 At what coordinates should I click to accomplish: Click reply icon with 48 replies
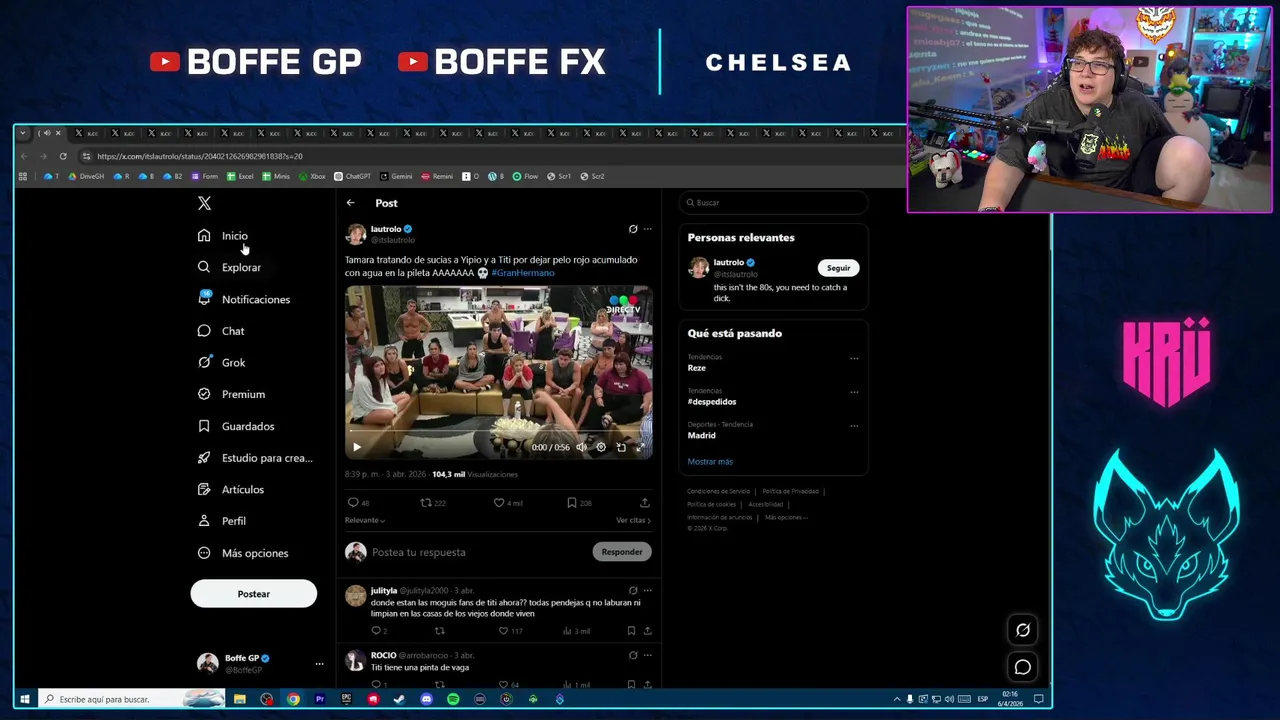coord(358,503)
